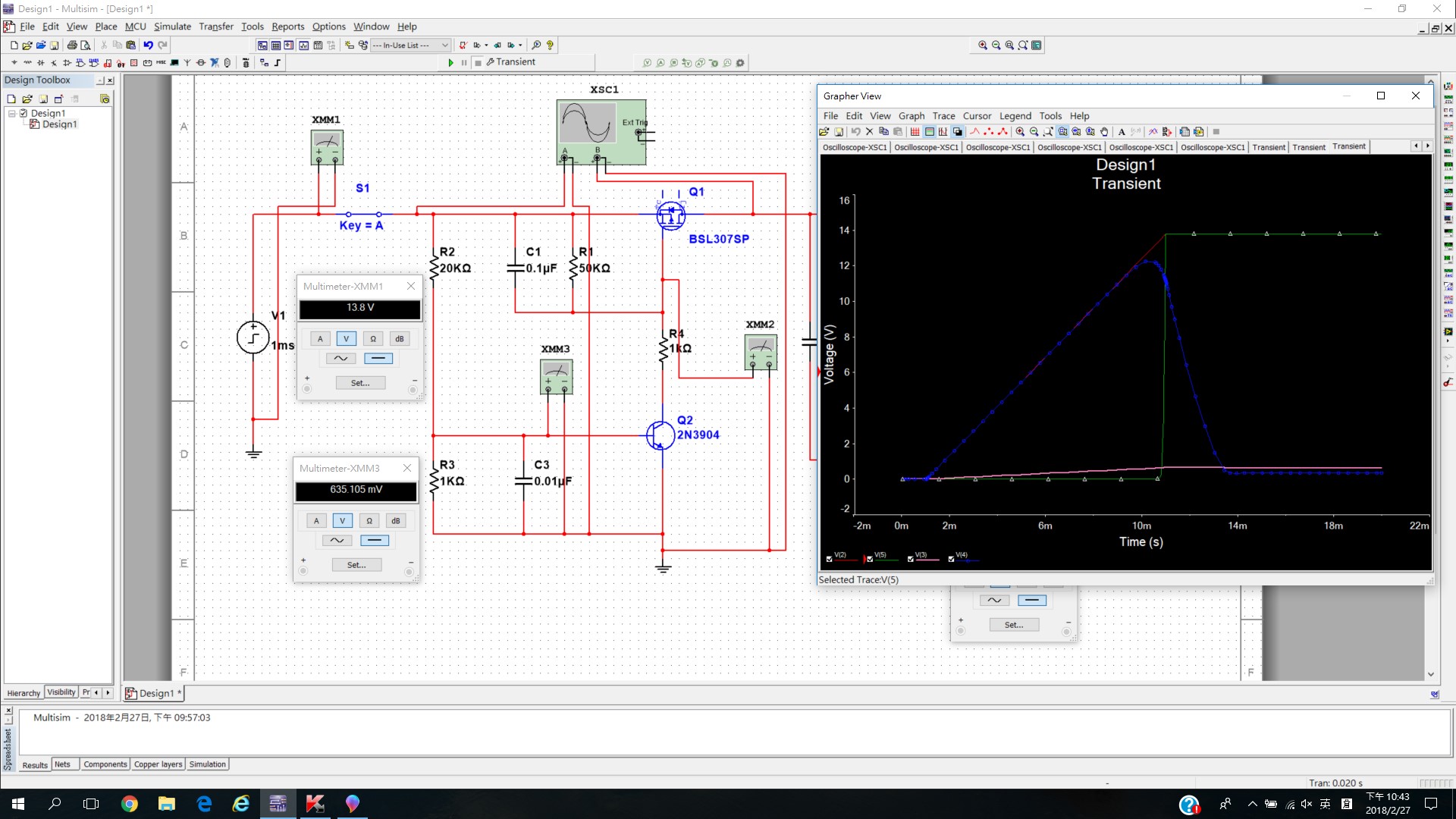
Task: Pause the simulation in main toolbar
Action: (x=464, y=63)
